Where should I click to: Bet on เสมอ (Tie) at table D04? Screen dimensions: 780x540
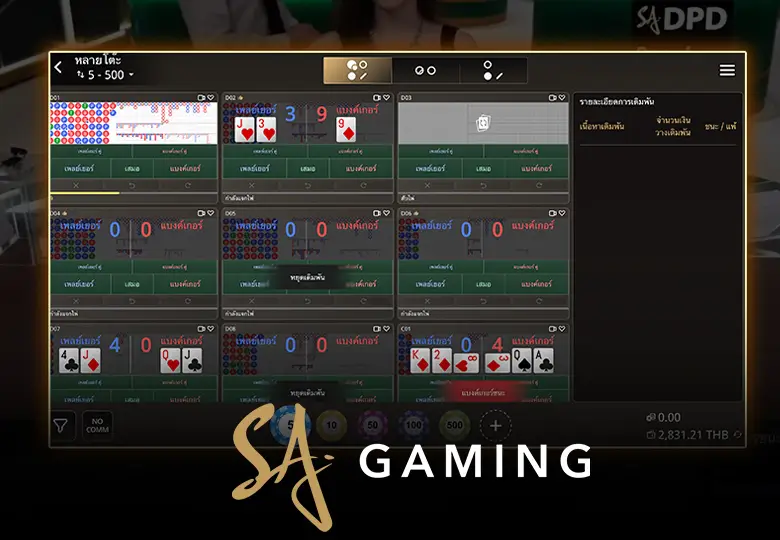132,284
